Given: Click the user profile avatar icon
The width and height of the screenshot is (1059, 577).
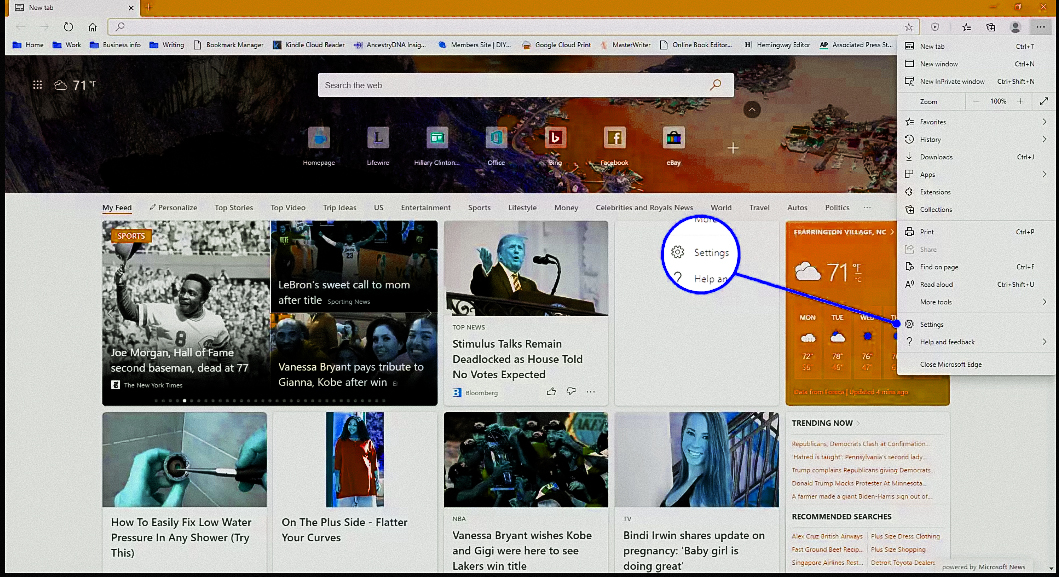Looking at the screenshot, I should [1016, 27].
